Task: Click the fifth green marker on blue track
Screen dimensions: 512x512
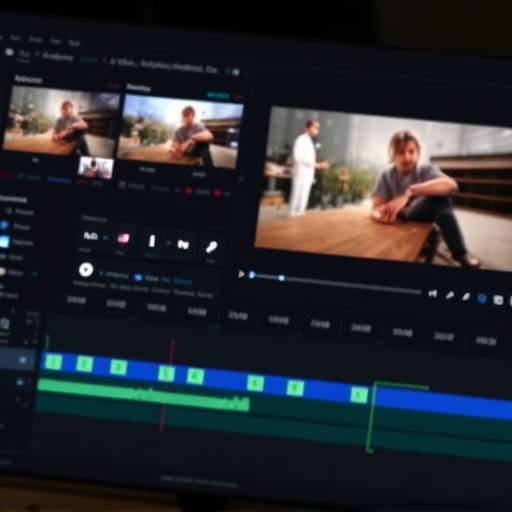Action: coord(195,376)
